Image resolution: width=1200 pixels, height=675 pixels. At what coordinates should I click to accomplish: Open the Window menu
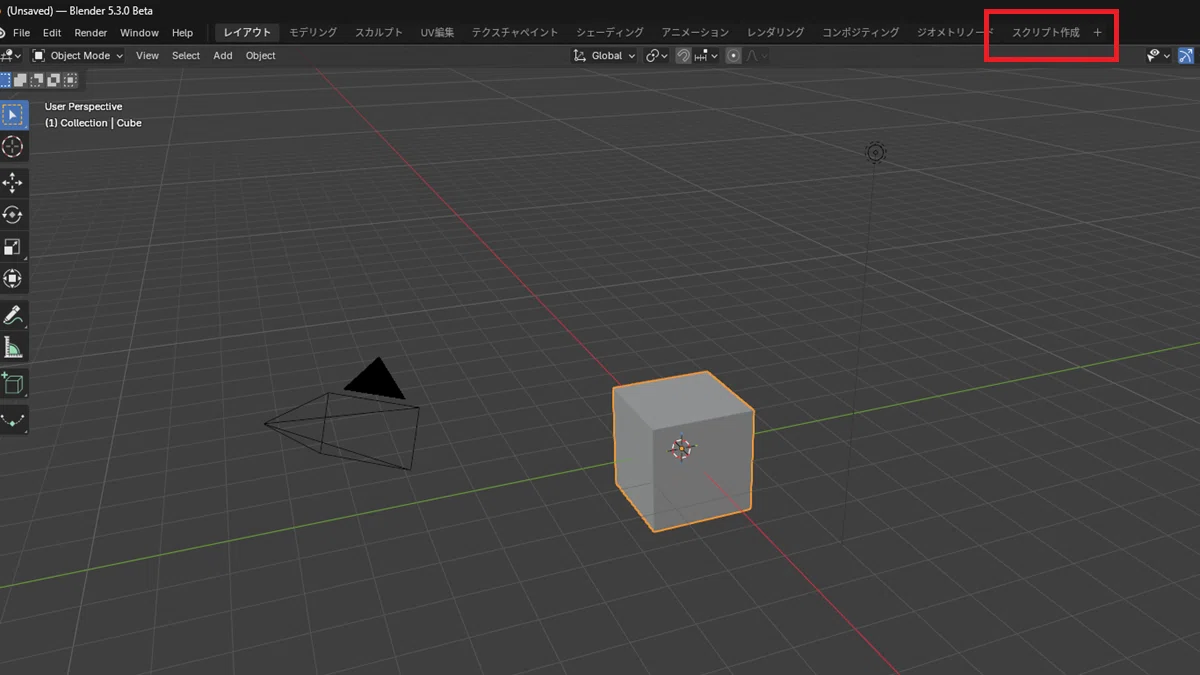point(139,33)
